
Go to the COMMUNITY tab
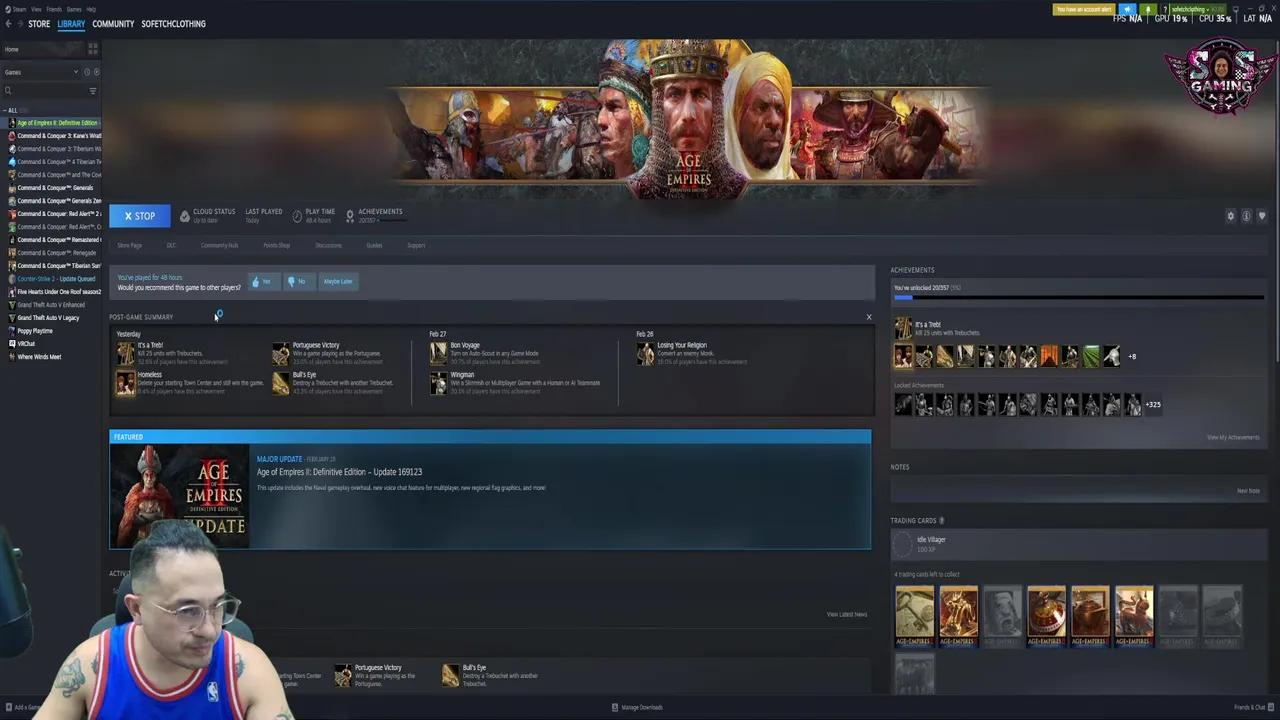[x=113, y=24]
